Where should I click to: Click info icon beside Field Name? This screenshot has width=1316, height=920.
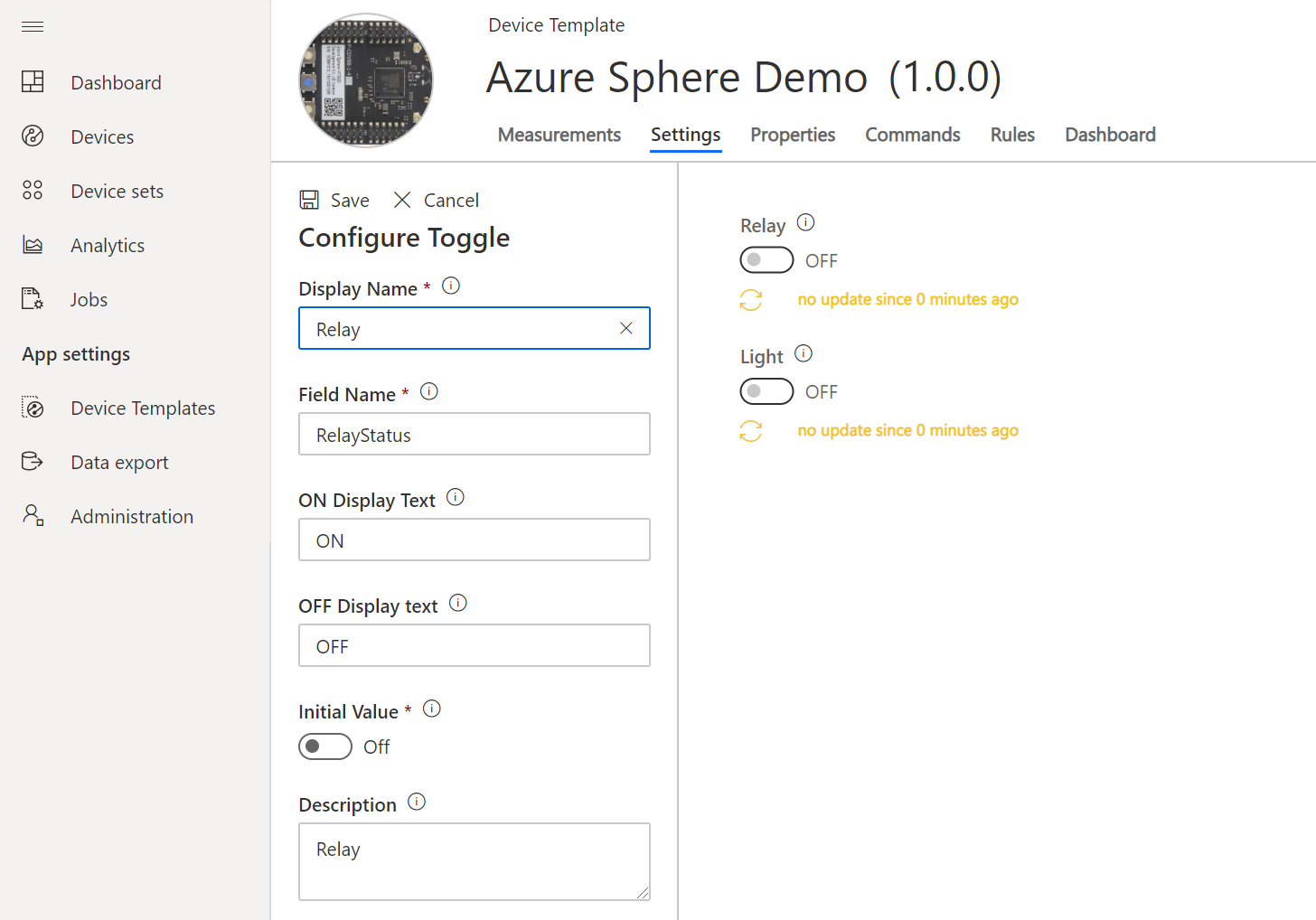point(429,391)
